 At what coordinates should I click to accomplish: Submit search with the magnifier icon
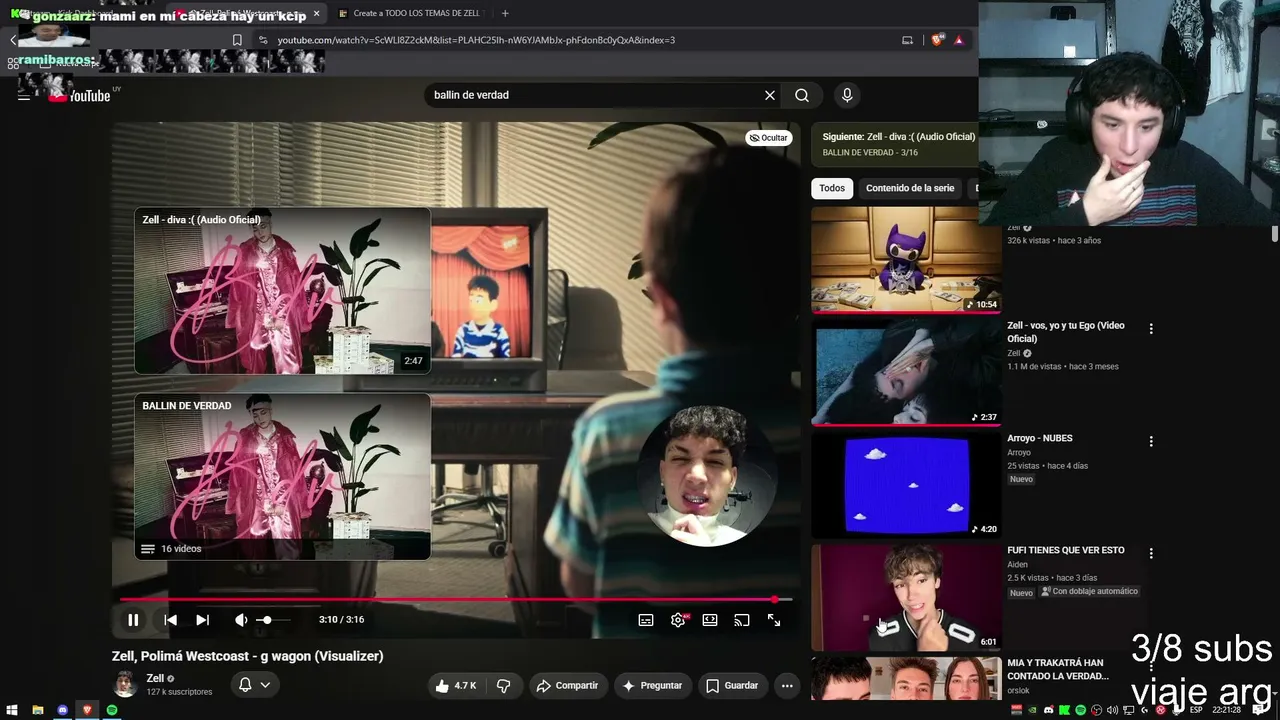click(x=802, y=95)
